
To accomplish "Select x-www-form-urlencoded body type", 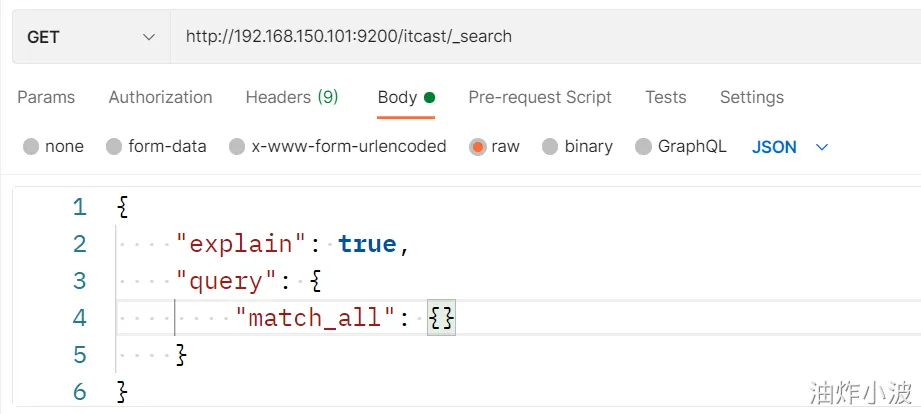I will point(237,147).
